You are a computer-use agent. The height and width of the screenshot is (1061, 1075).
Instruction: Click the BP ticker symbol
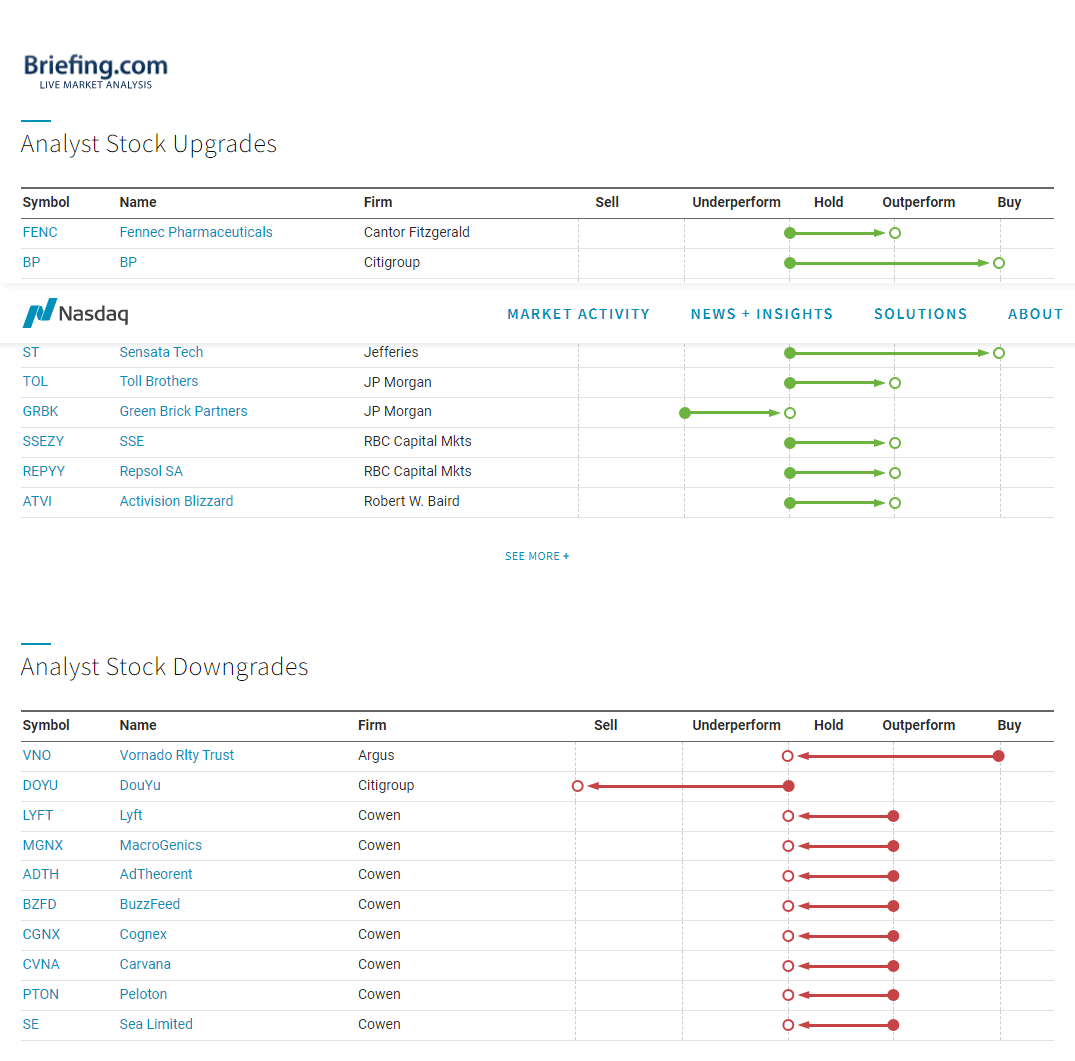[x=32, y=263]
